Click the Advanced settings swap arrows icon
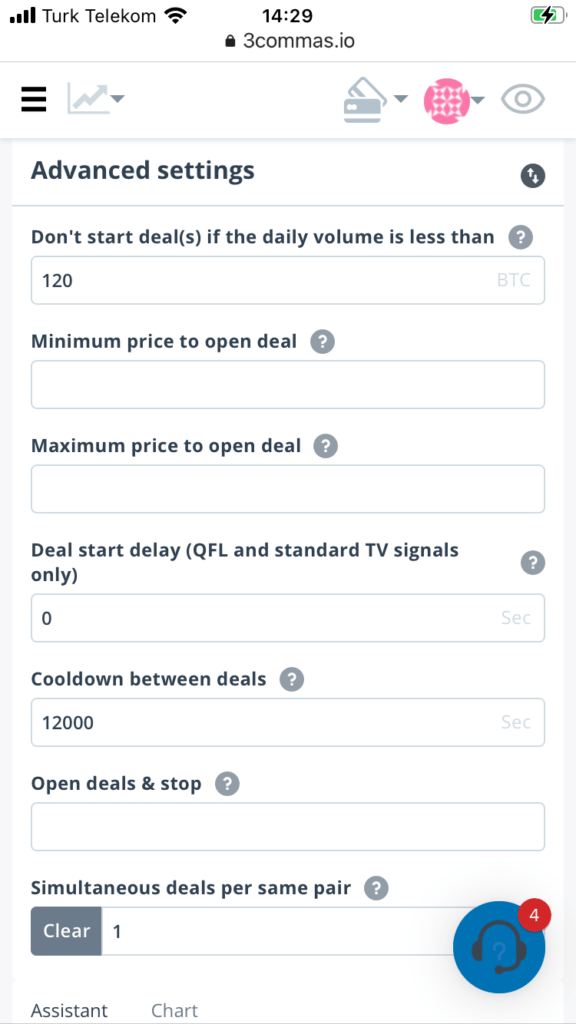The image size is (576, 1024). (x=533, y=175)
